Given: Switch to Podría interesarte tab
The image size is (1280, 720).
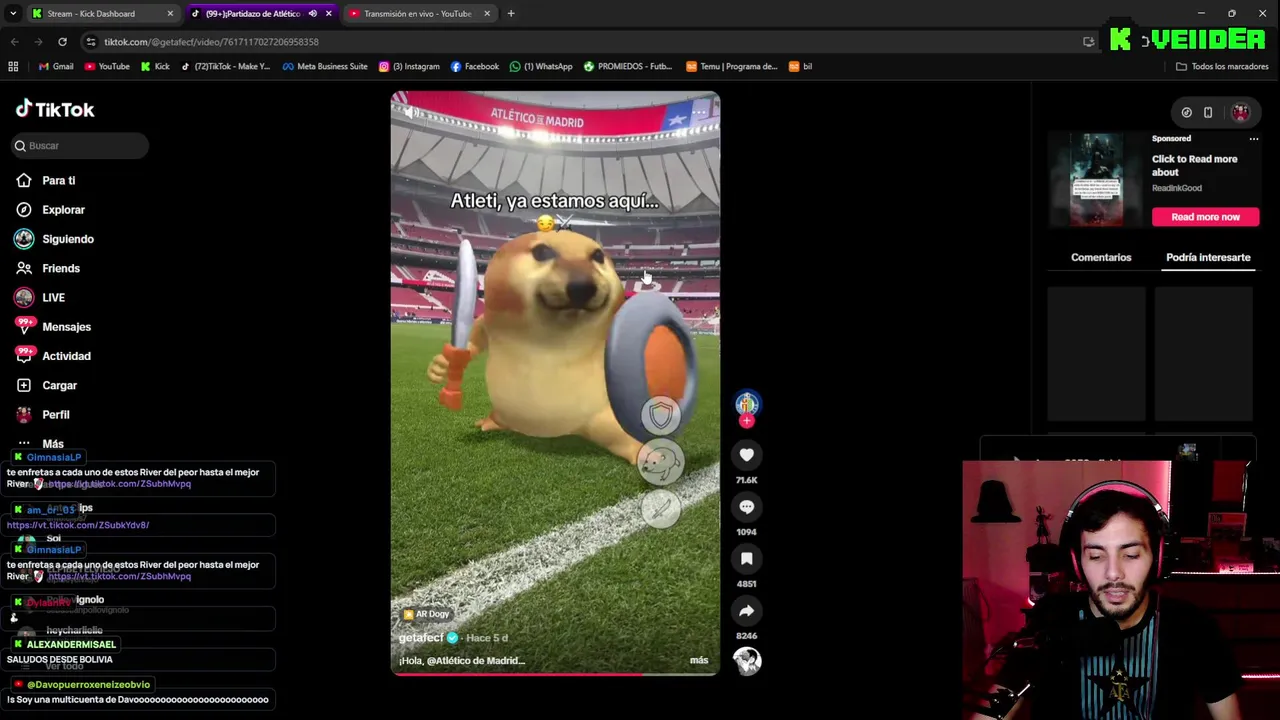Looking at the screenshot, I should (x=1208, y=257).
